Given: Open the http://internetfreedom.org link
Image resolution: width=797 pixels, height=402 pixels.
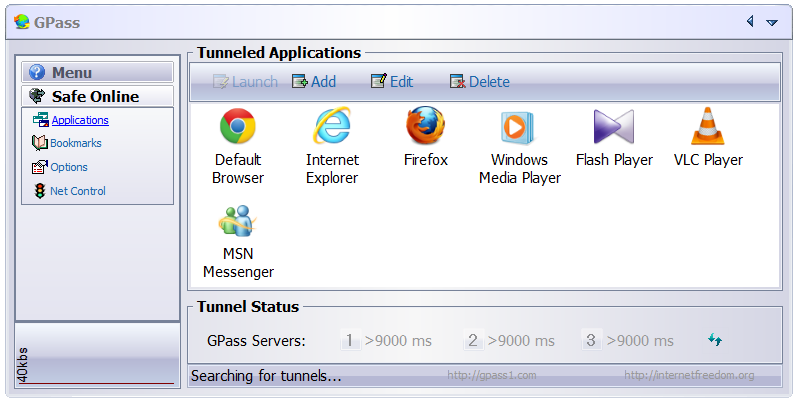Looking at the screenshot, I should [689, 375].
